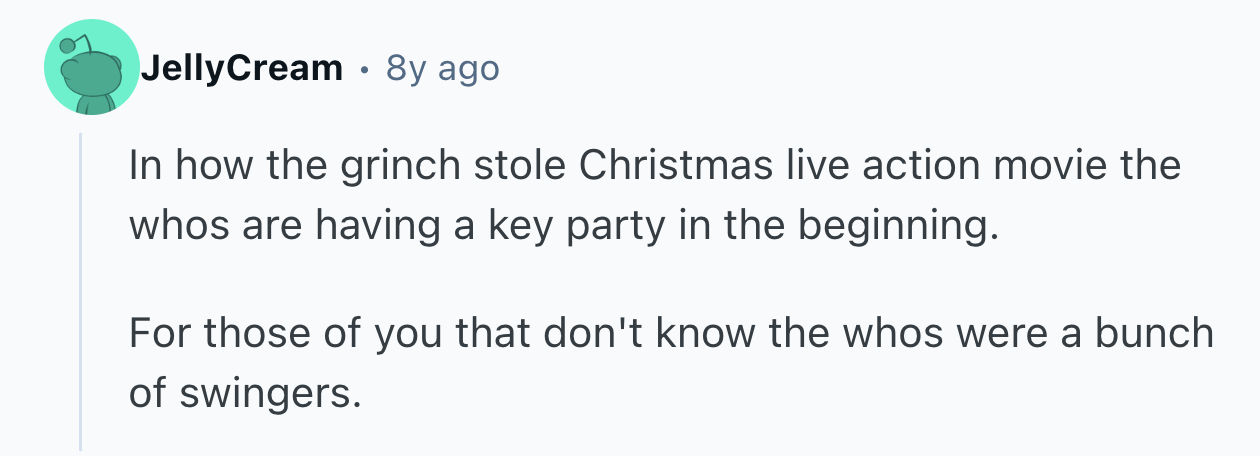The image size is (1260, 456).
Task: Click the first paragraph about the grinch movie
Action: [654, 196]
